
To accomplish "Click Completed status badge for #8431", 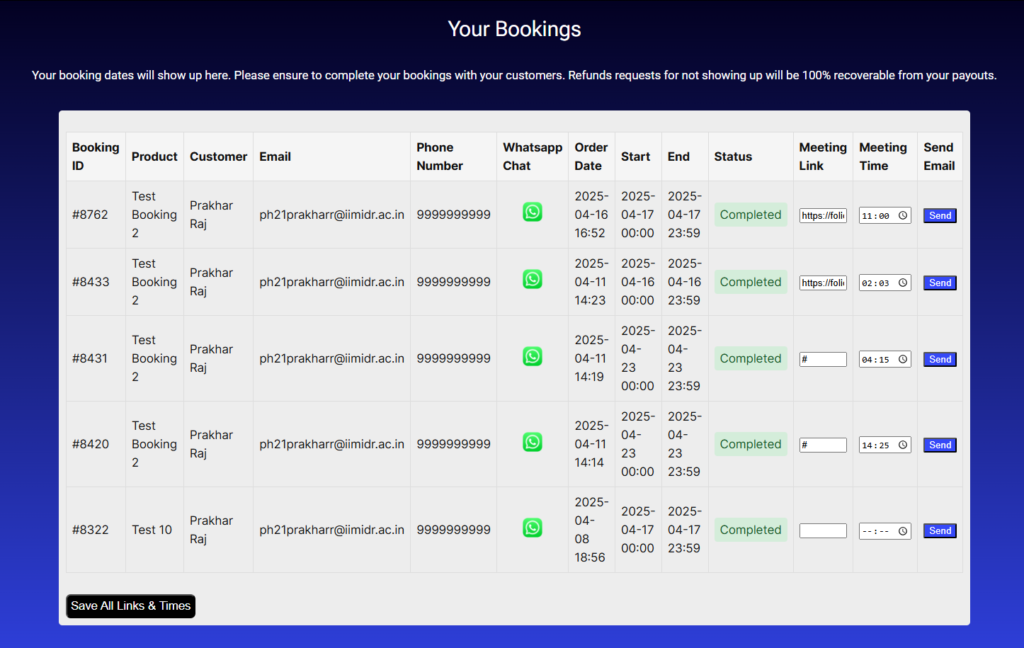I will 750,359.
